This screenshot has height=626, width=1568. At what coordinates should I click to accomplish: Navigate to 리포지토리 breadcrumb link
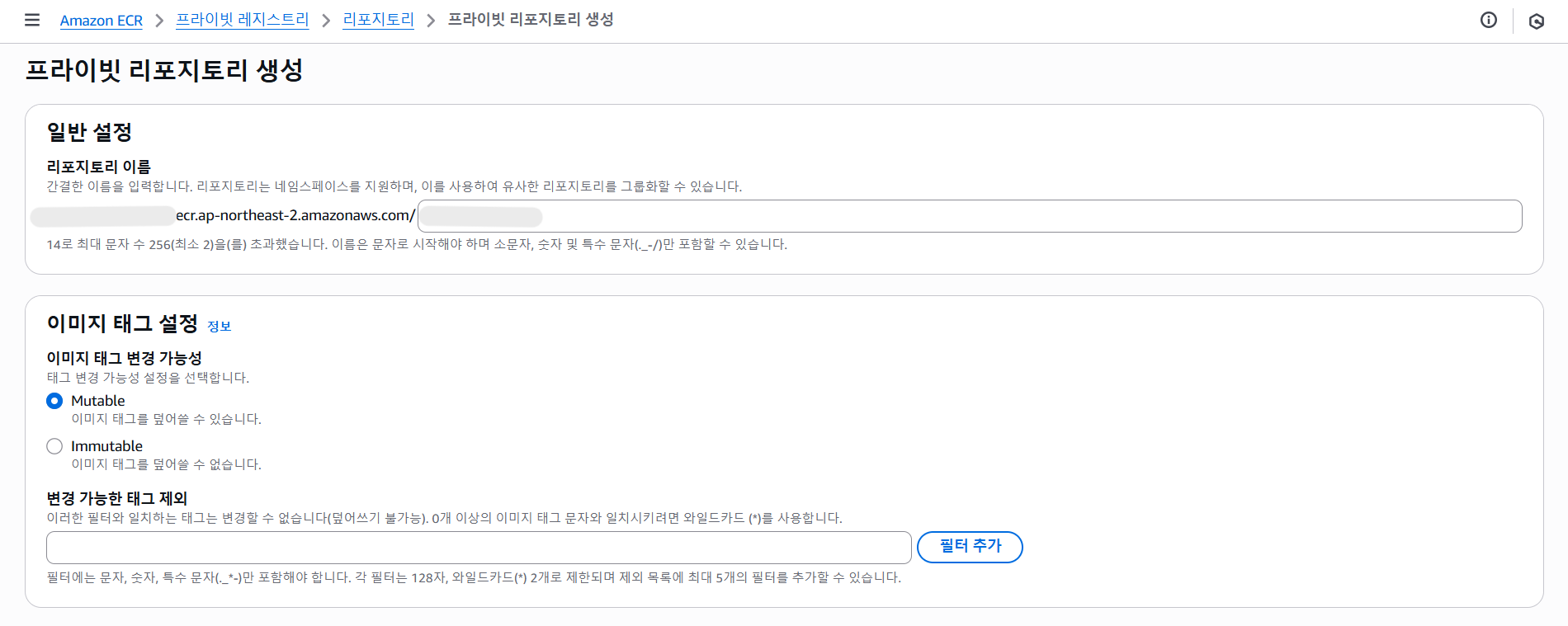tap(378, 20)
